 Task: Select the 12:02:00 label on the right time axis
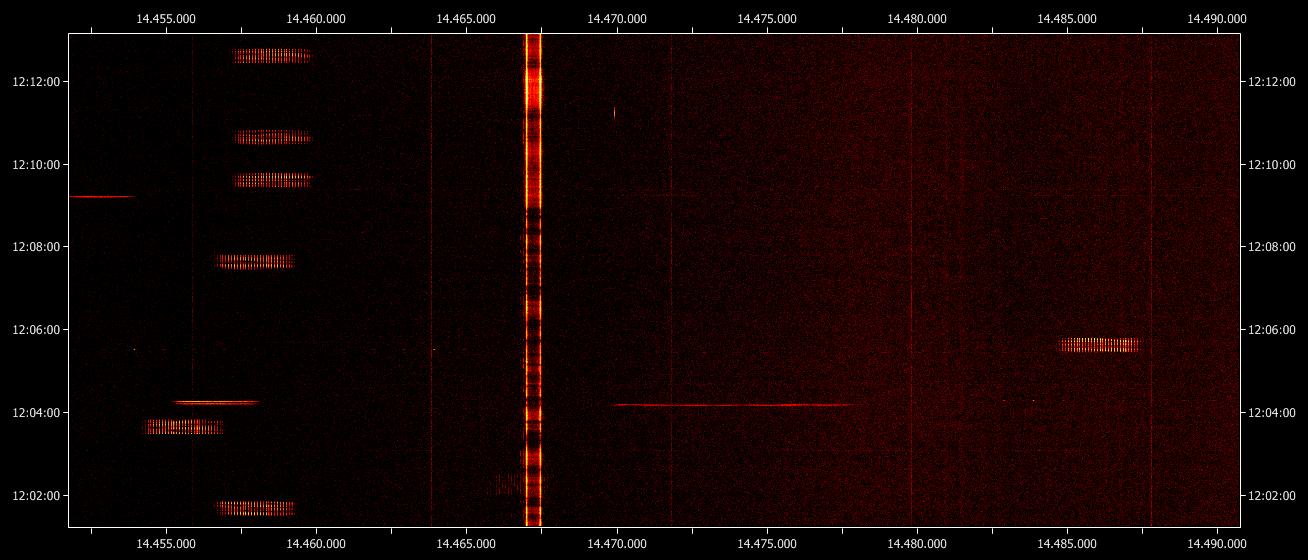[1273, 496]
